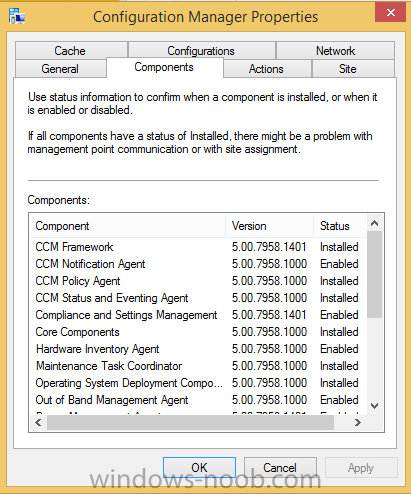The width and height of the screenshot is (411, 494).
Task: Sort by the Version column header
Action: [270, 226]
